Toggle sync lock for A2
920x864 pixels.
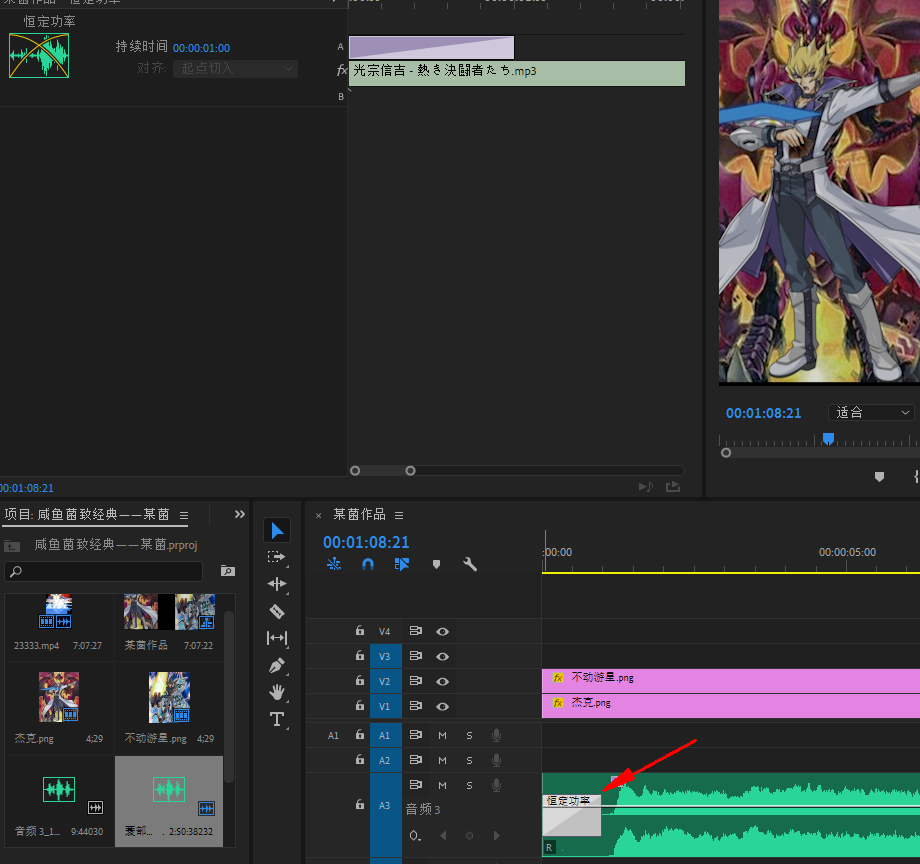415,760
